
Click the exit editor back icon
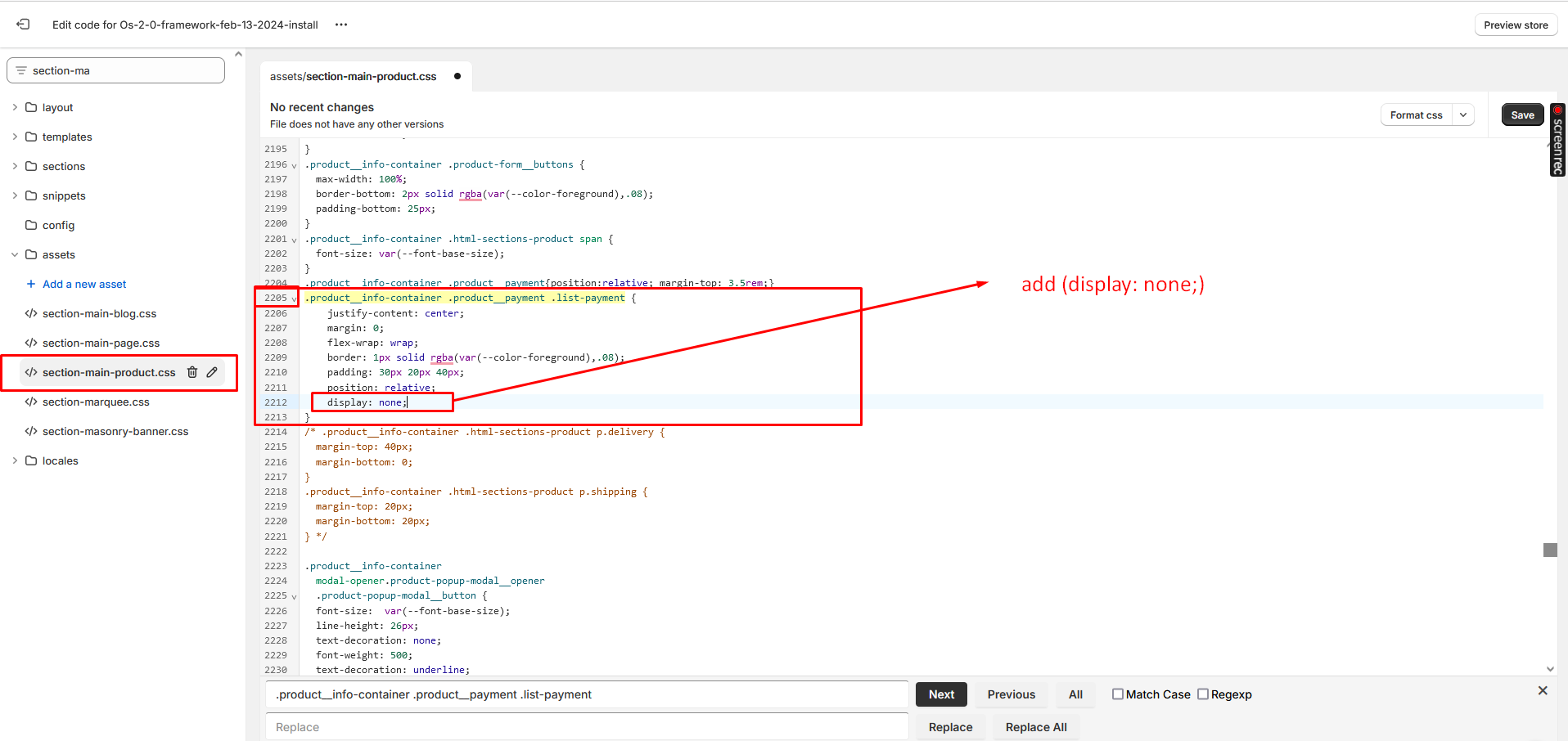[x=23, y=25]
